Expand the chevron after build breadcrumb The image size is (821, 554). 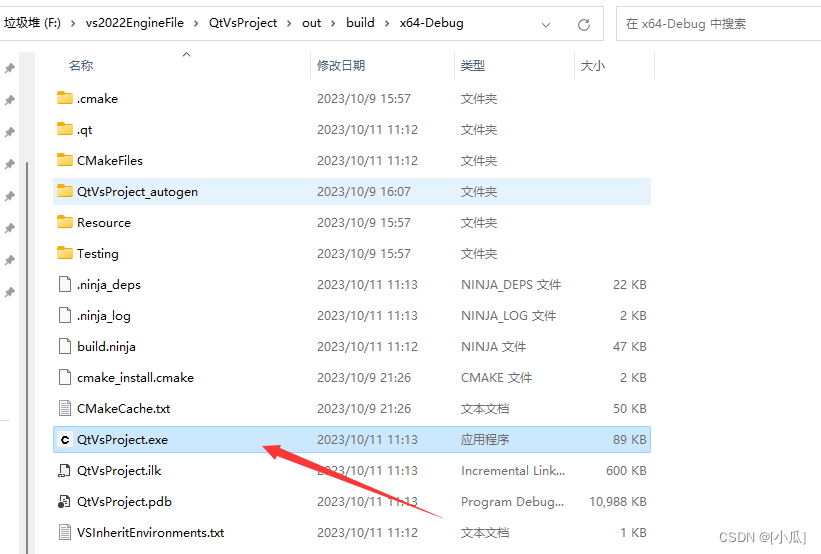point(387,24)
